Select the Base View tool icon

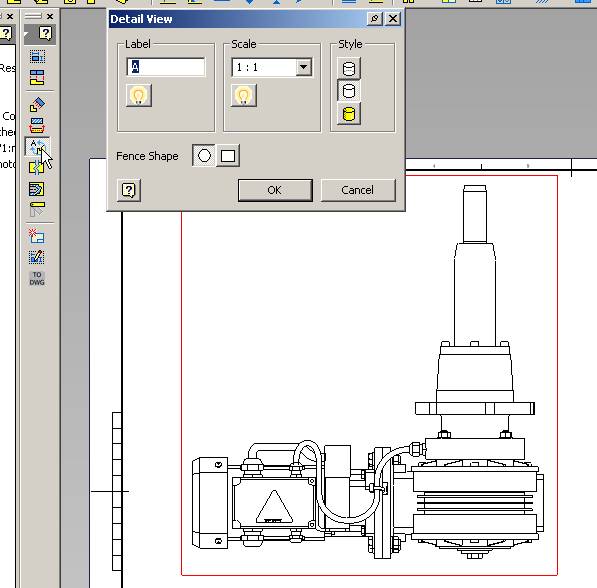[x=37, y=57]
